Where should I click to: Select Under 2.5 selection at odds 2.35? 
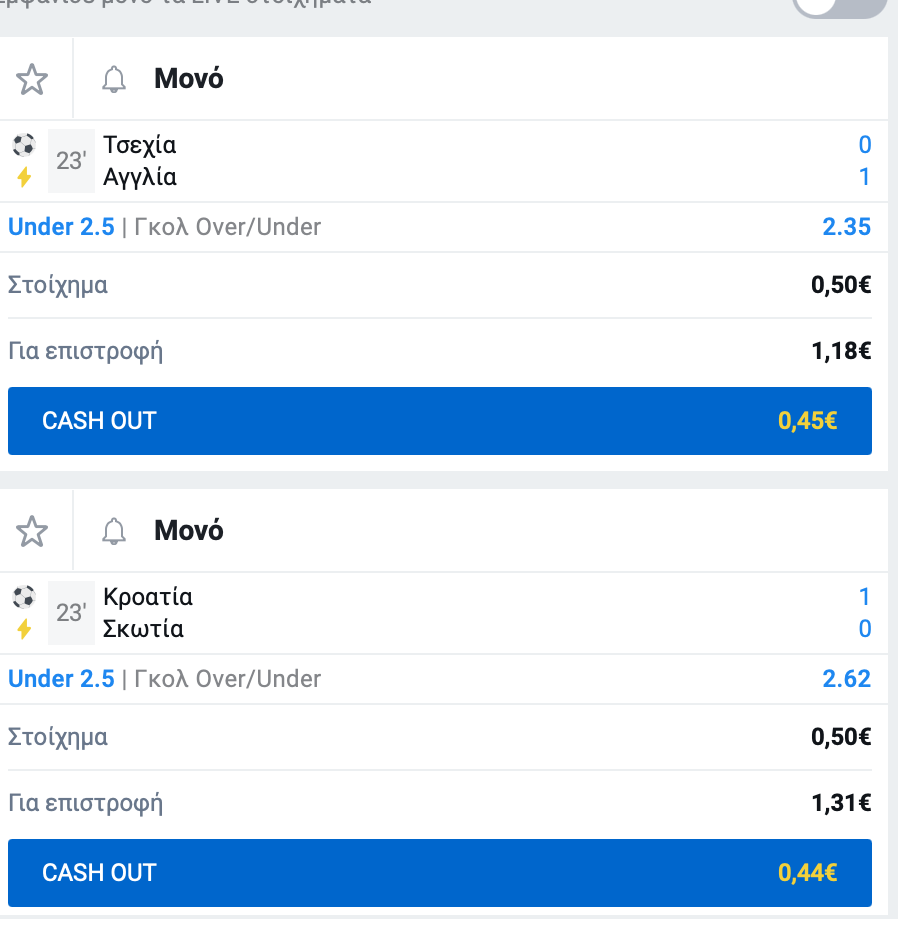click(x=61, y=227)
